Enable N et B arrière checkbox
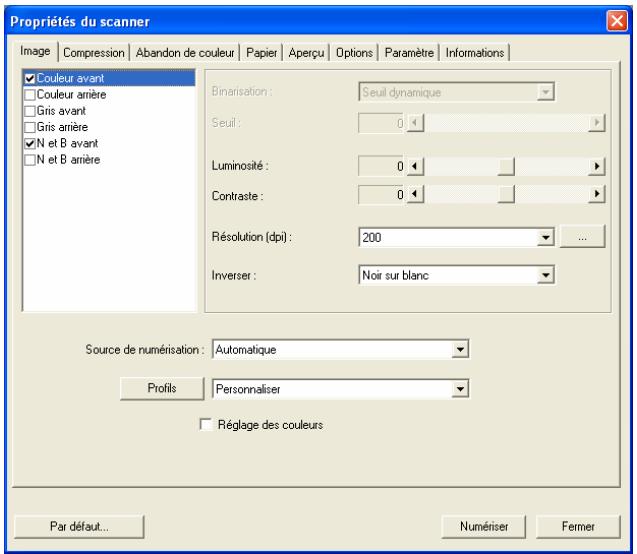Viewport: 637px width, 554px height. 30,160
